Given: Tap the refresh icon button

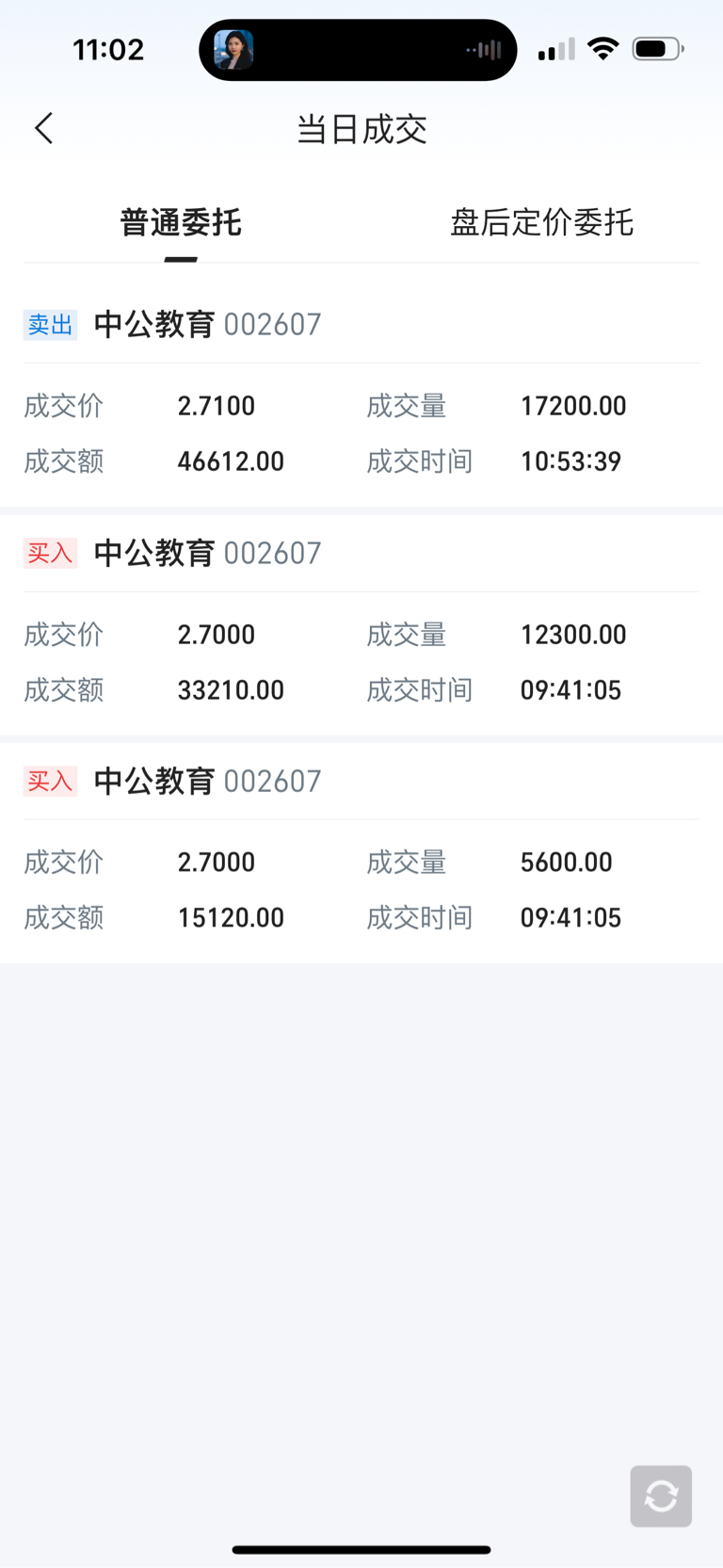Looking at the screenshot, I should (x=661, y=1495).
